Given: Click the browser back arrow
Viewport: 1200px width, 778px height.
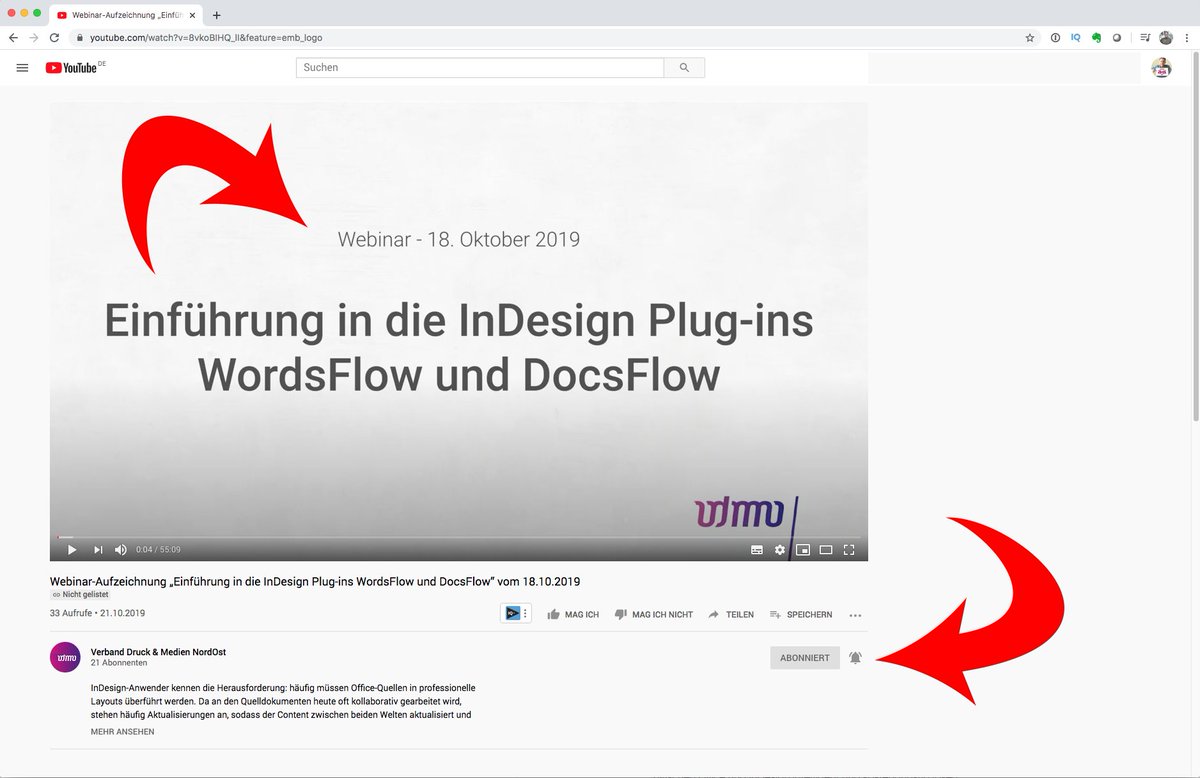Looking at the screenshot, I should point(13,37).
